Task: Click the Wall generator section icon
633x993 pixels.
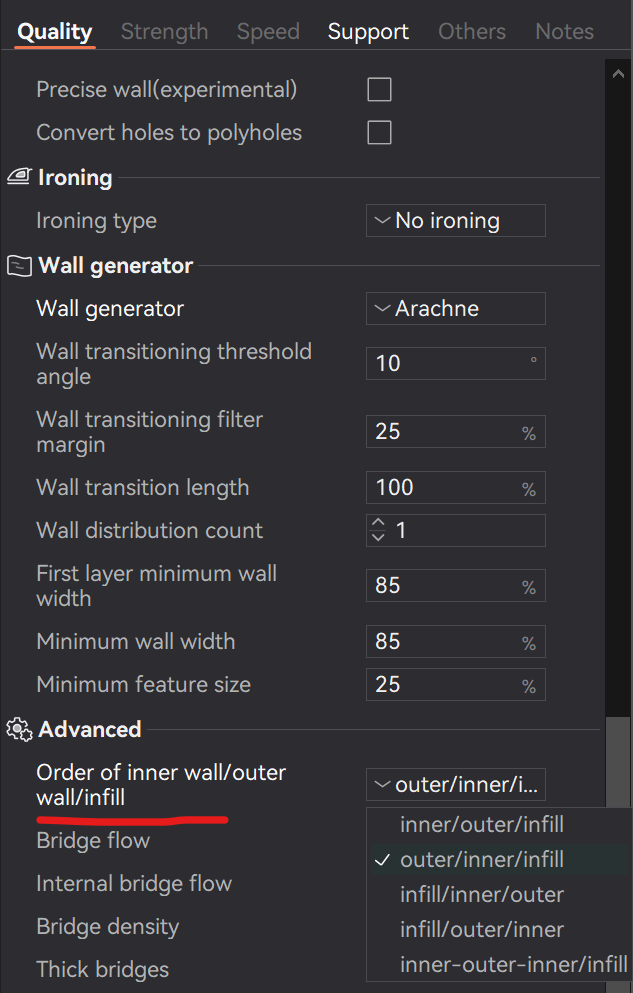Action: pyautogui.click(x=19, y=265)
